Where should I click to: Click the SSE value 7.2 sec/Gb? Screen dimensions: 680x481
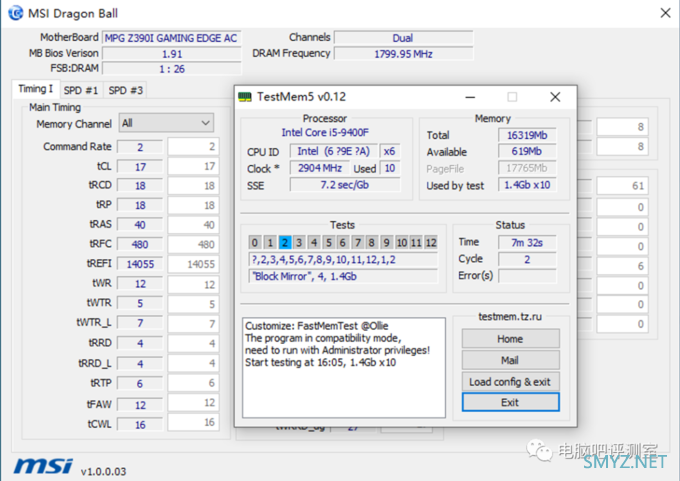click(x=345, y=185)
